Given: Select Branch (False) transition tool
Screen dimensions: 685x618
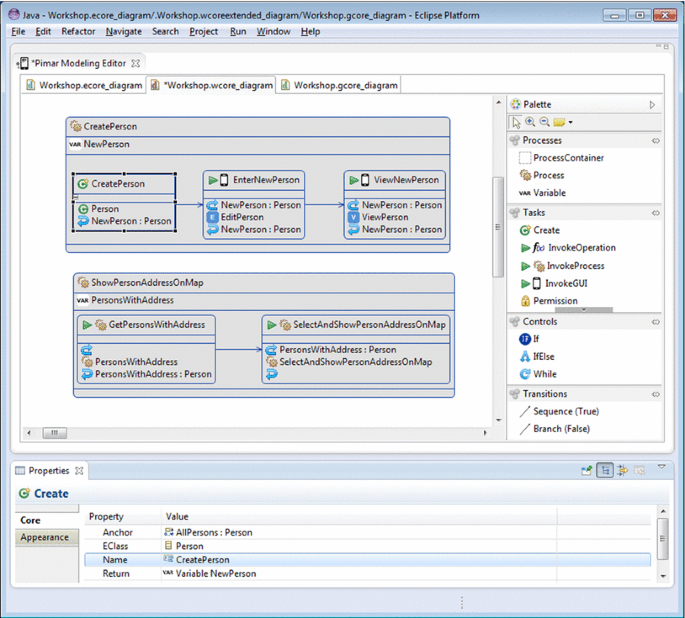Looking at the screenshot, I should 554,428.
